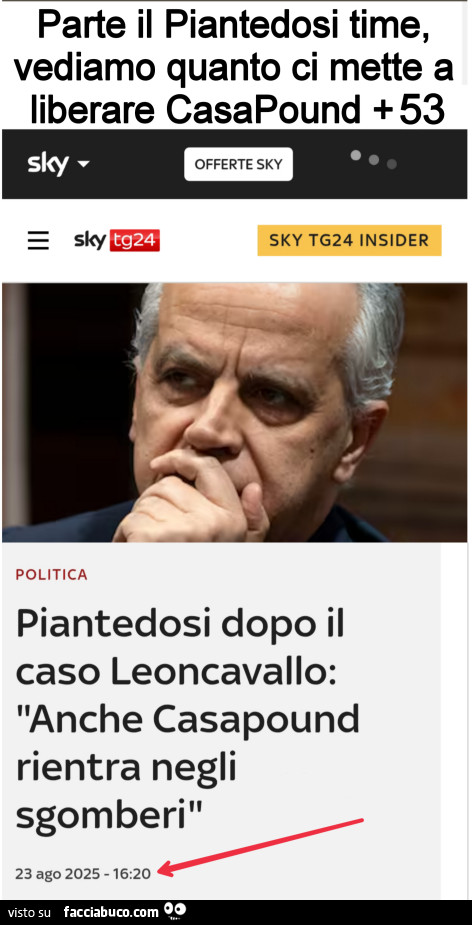Click the Parte il Piantedosi time caption

click(x=234, y=67)
